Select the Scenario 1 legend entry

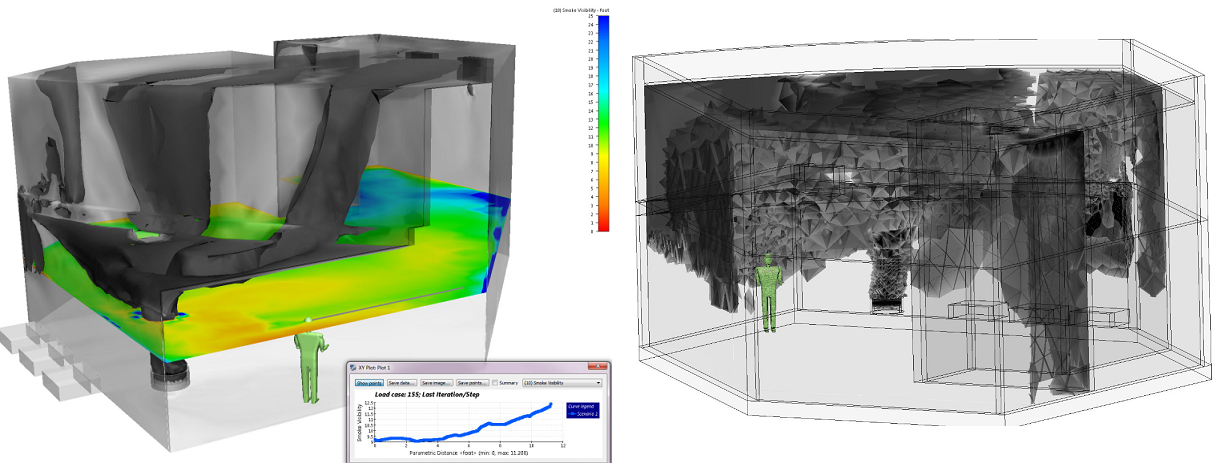582,412
